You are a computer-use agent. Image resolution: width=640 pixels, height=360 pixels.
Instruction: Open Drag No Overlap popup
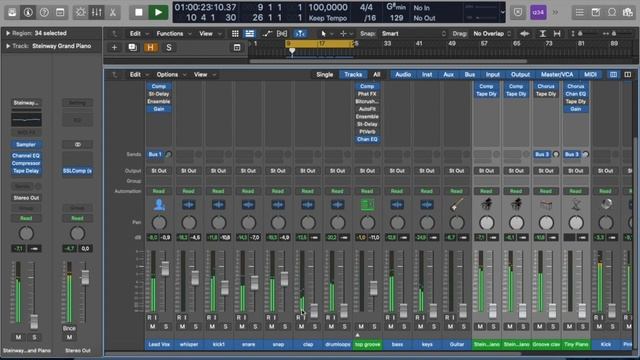tap(492, 33)
